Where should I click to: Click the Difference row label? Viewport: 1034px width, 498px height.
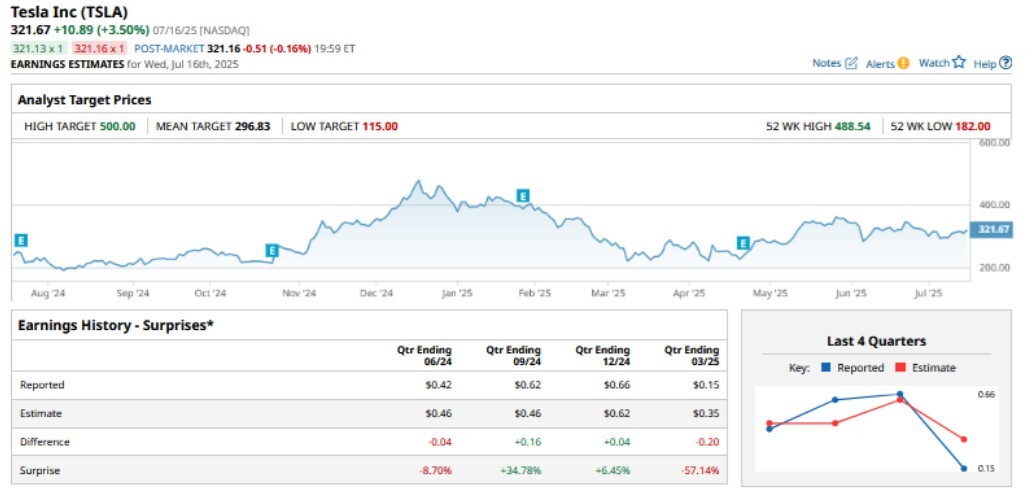point(45,442)
